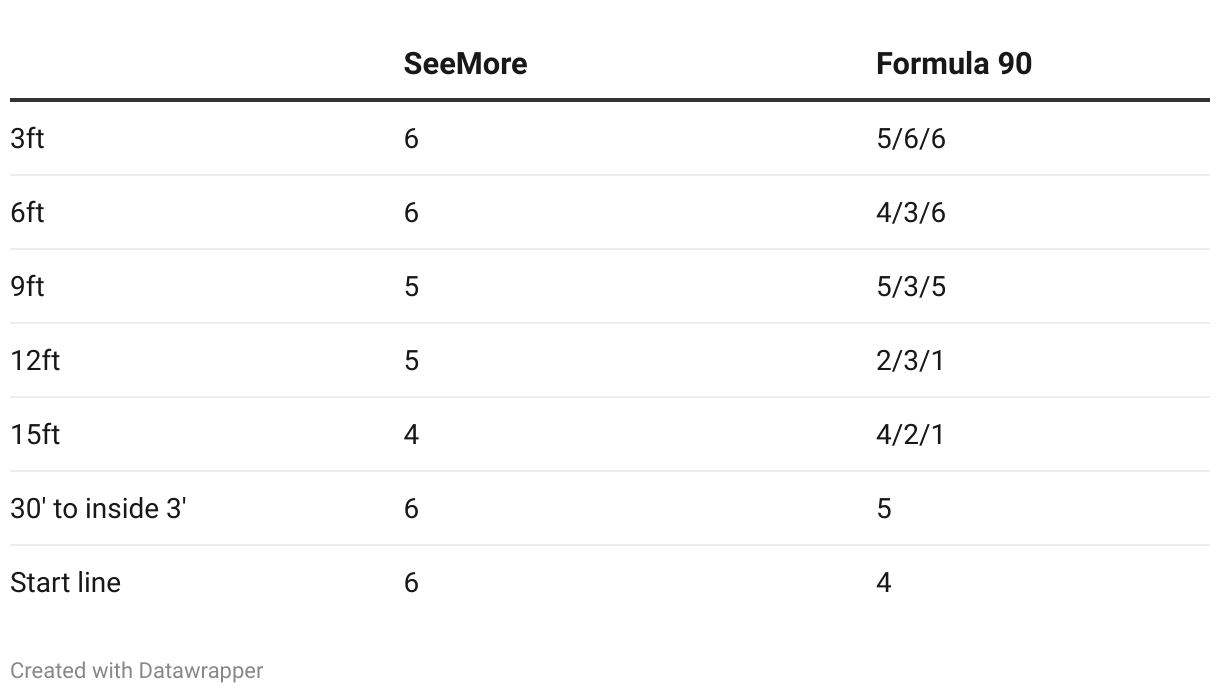
Task: Click the 5/3/5 Formula 90 cell
Action: (910, 286)
